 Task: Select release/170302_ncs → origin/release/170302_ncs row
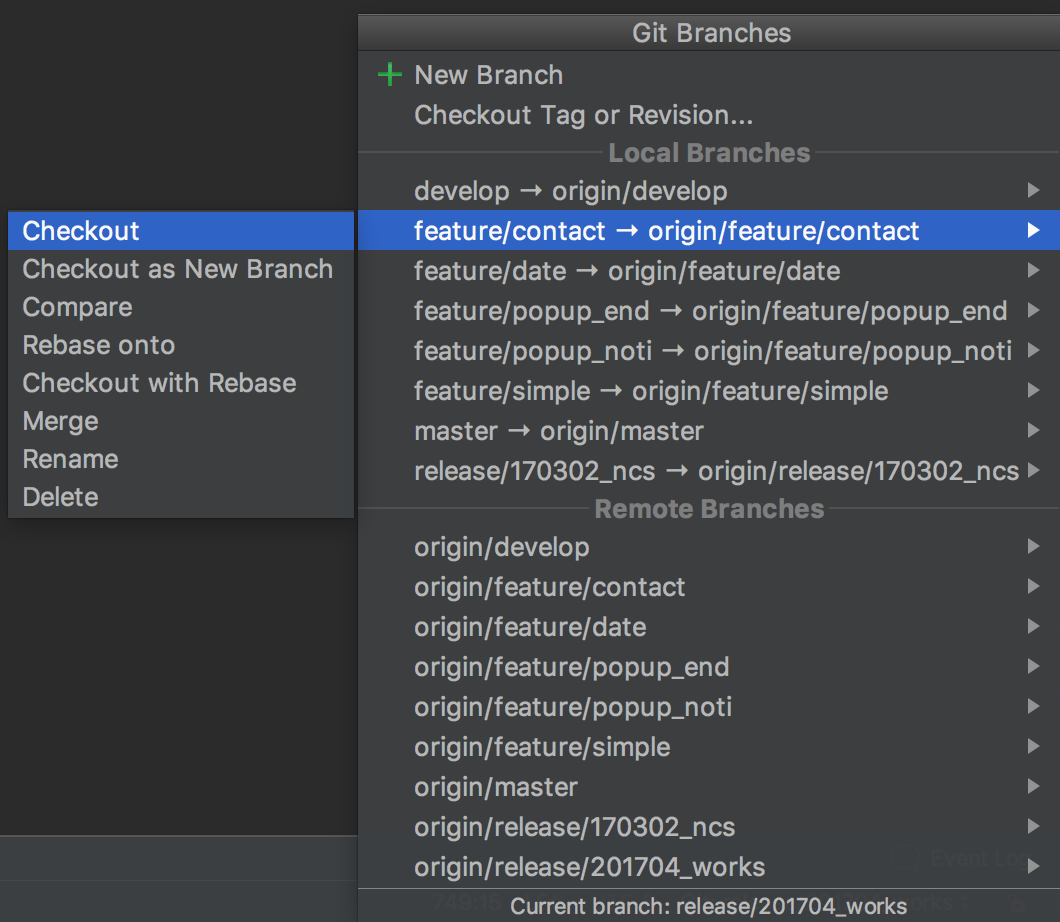(708, 470)
